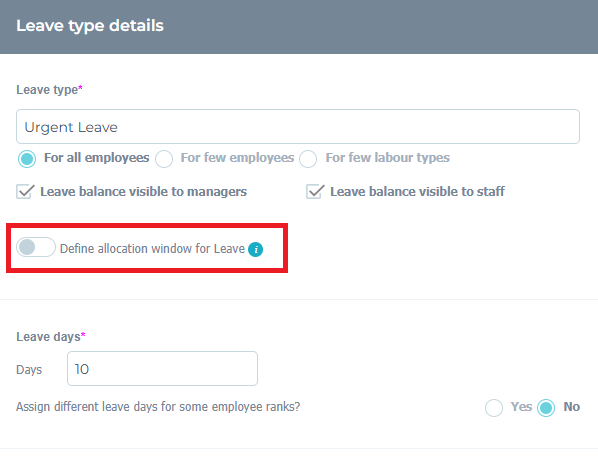Click the Leave balance visible to managers label
Screen dimensions: 598x465
click(x=144, y=191)
